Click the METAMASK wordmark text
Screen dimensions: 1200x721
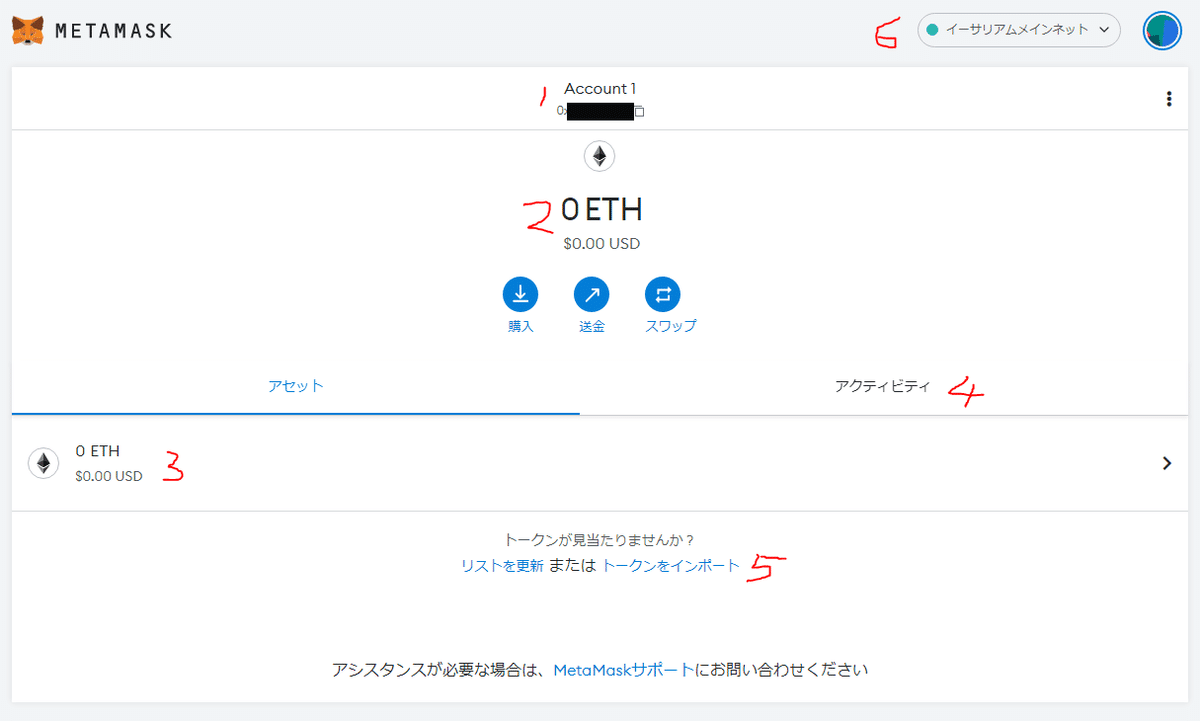(113, 31)
